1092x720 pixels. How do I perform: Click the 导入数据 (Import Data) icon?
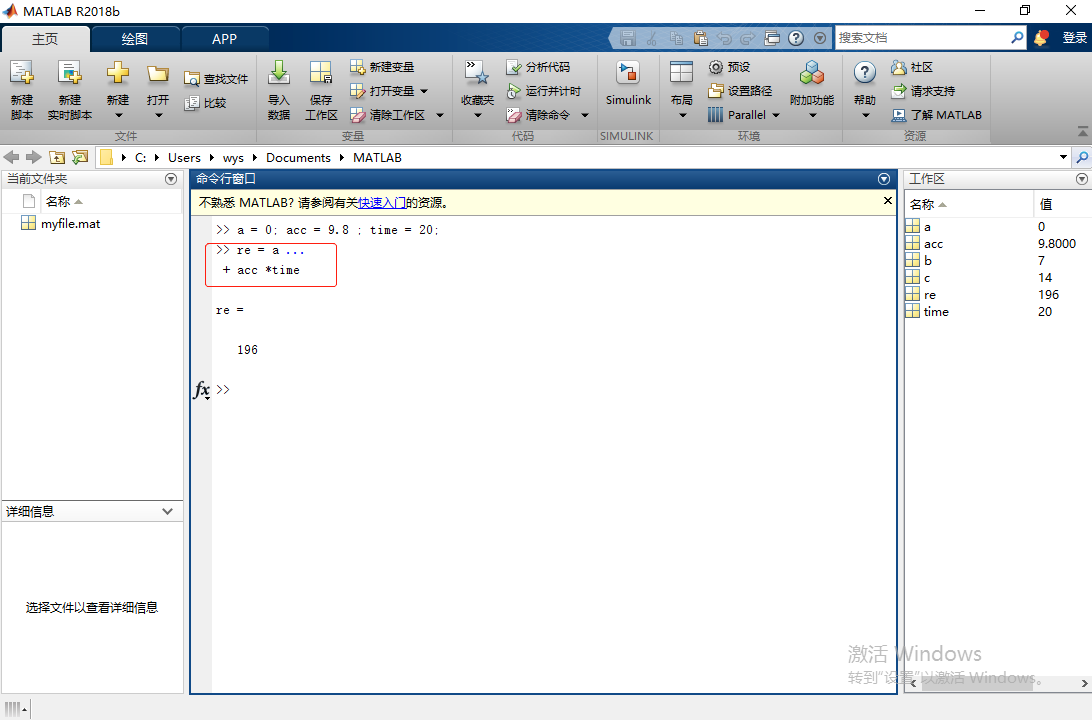[279, 72]
